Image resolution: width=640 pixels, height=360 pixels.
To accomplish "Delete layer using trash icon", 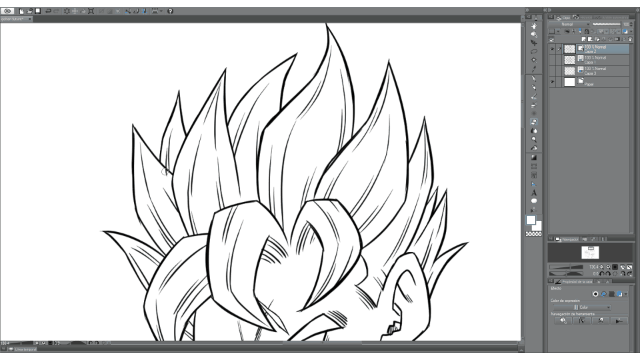I will tap(630, 39).
